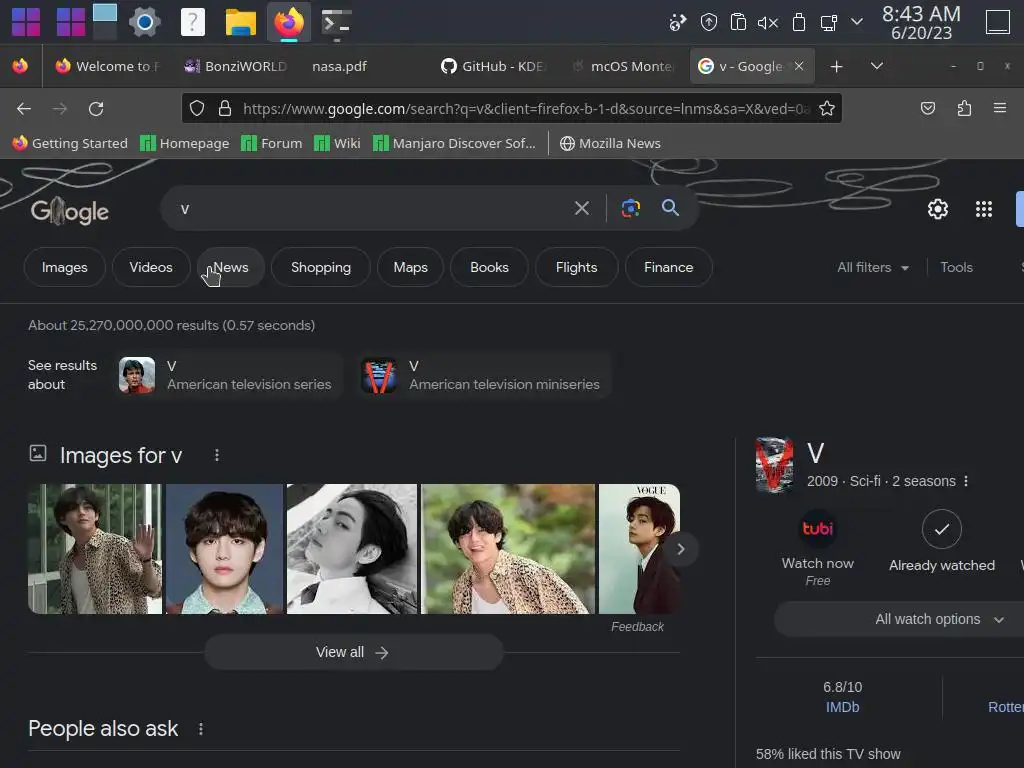Switch to Welcome to Firefox tab
1024x768 pixels.
pyautogui.click(x=108, y=66)
